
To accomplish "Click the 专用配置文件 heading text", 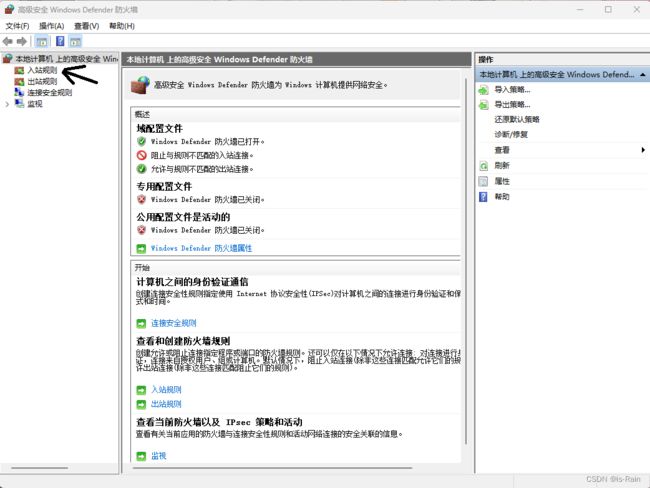I will click(164, 187).
